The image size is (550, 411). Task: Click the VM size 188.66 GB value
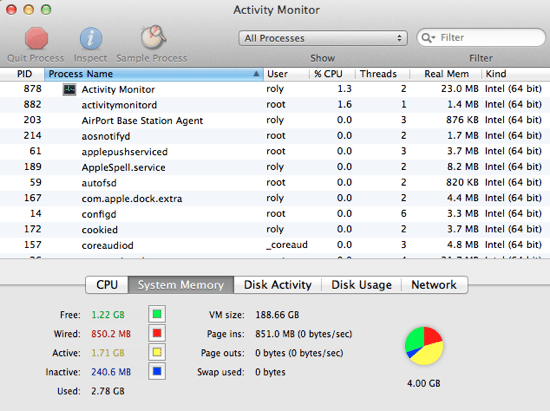click(277, 315)
